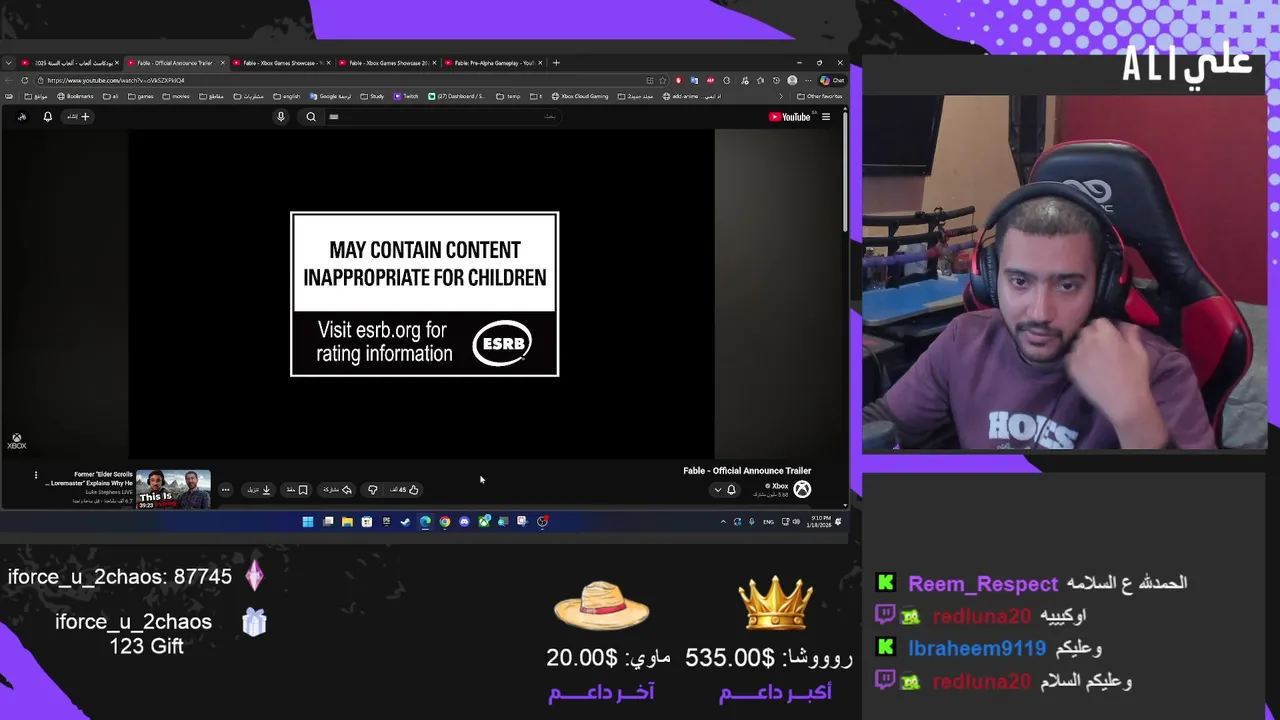The width and height of the screenshot is (1280, 720).
Task: Click the Reem_Respect chat username
Action: point(983,584)
